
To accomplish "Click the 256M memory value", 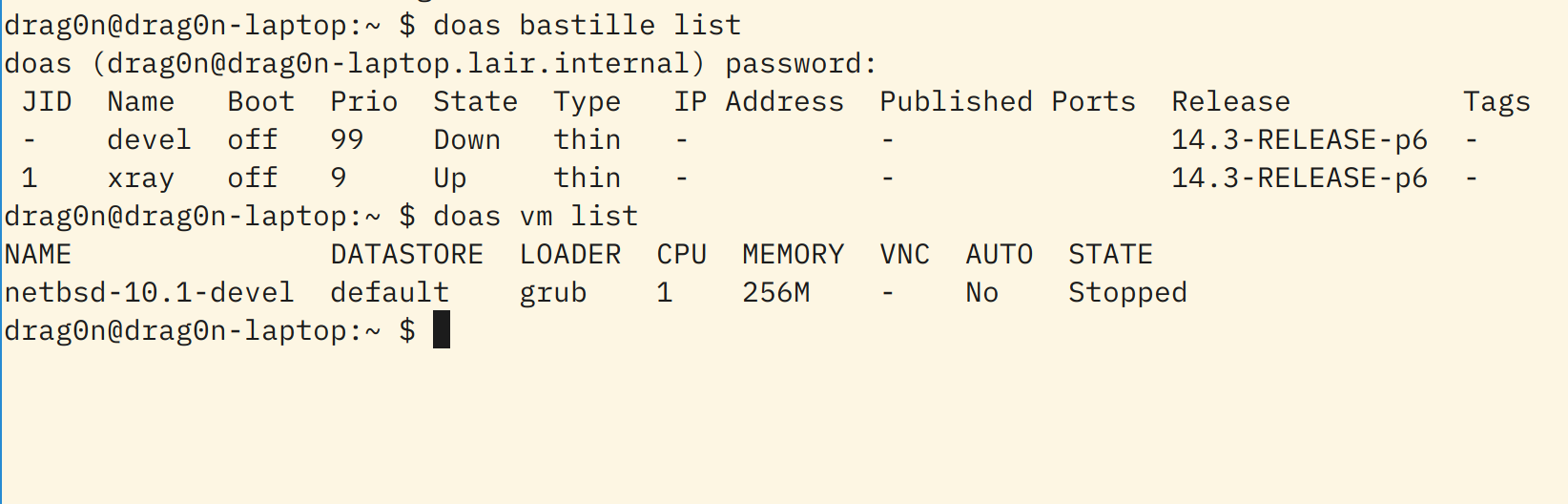I will [x=775, y=293].
